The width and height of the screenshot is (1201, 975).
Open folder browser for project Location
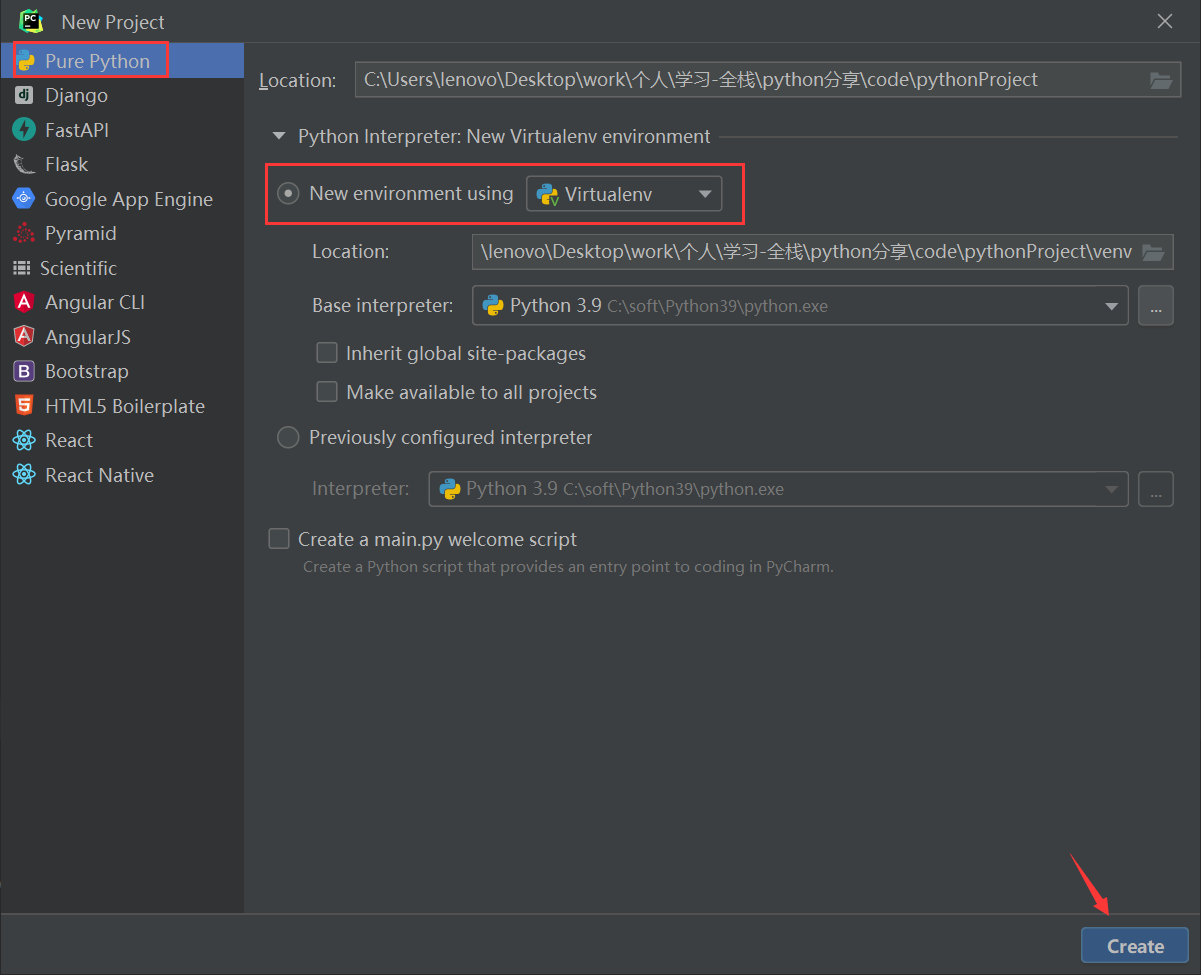pos(1160,80)
